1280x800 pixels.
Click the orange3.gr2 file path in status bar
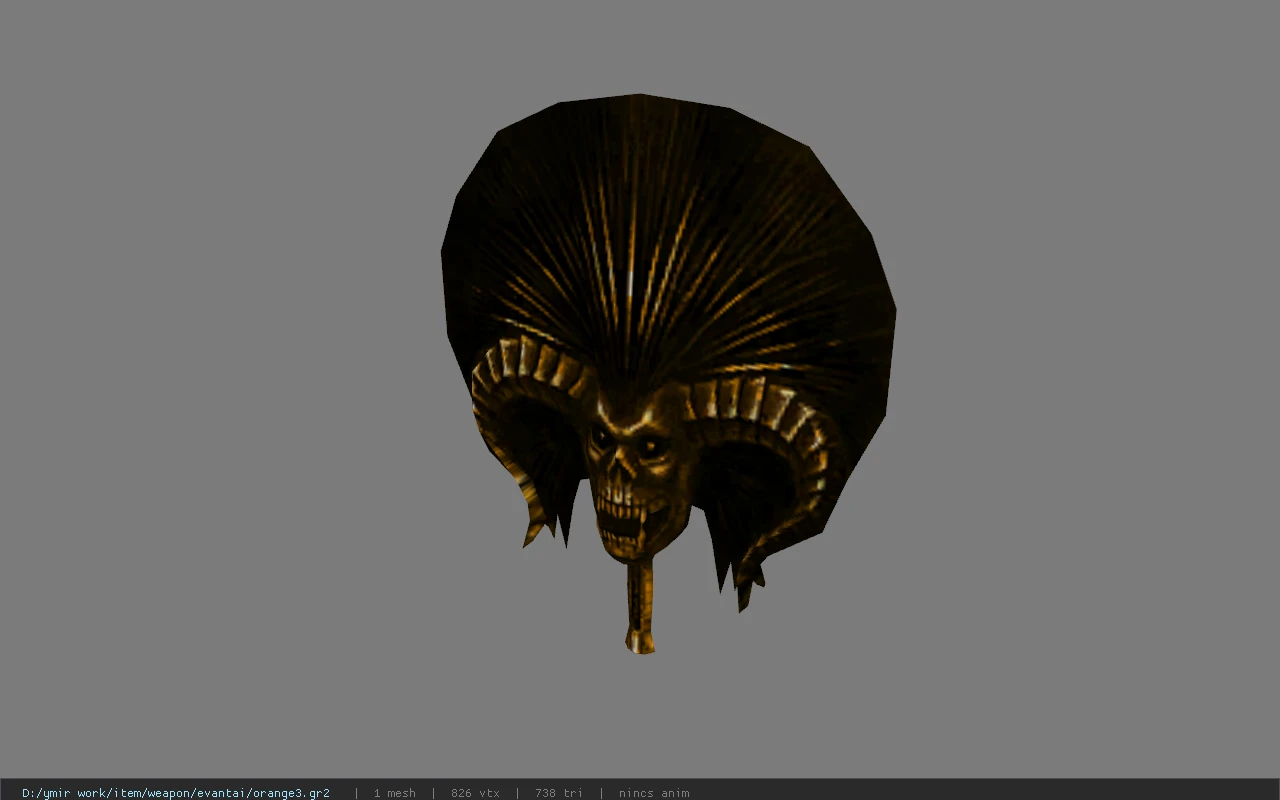[176, 793]
